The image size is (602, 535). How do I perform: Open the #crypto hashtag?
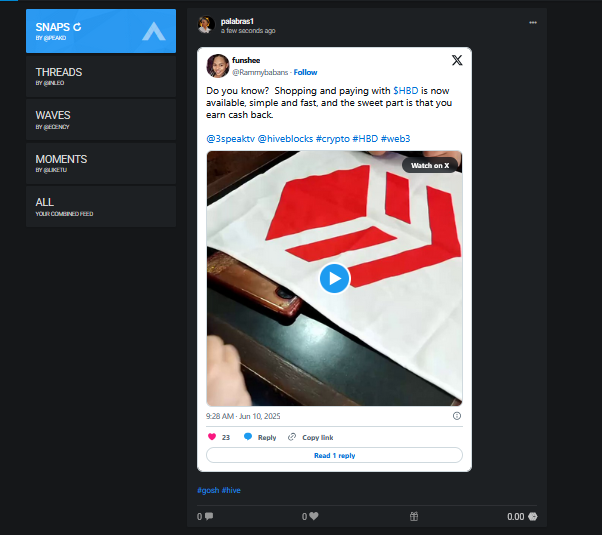pyautogui.click(x=333, y=139)
